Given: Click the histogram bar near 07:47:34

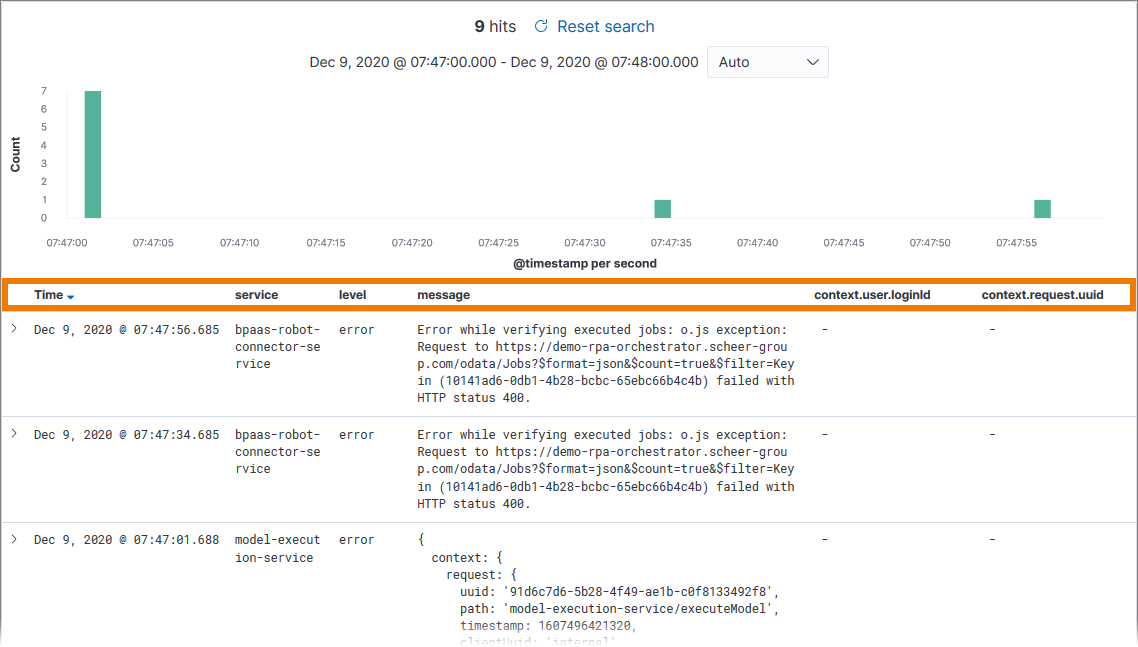Looking at the screenshot, I should (662, 209).
